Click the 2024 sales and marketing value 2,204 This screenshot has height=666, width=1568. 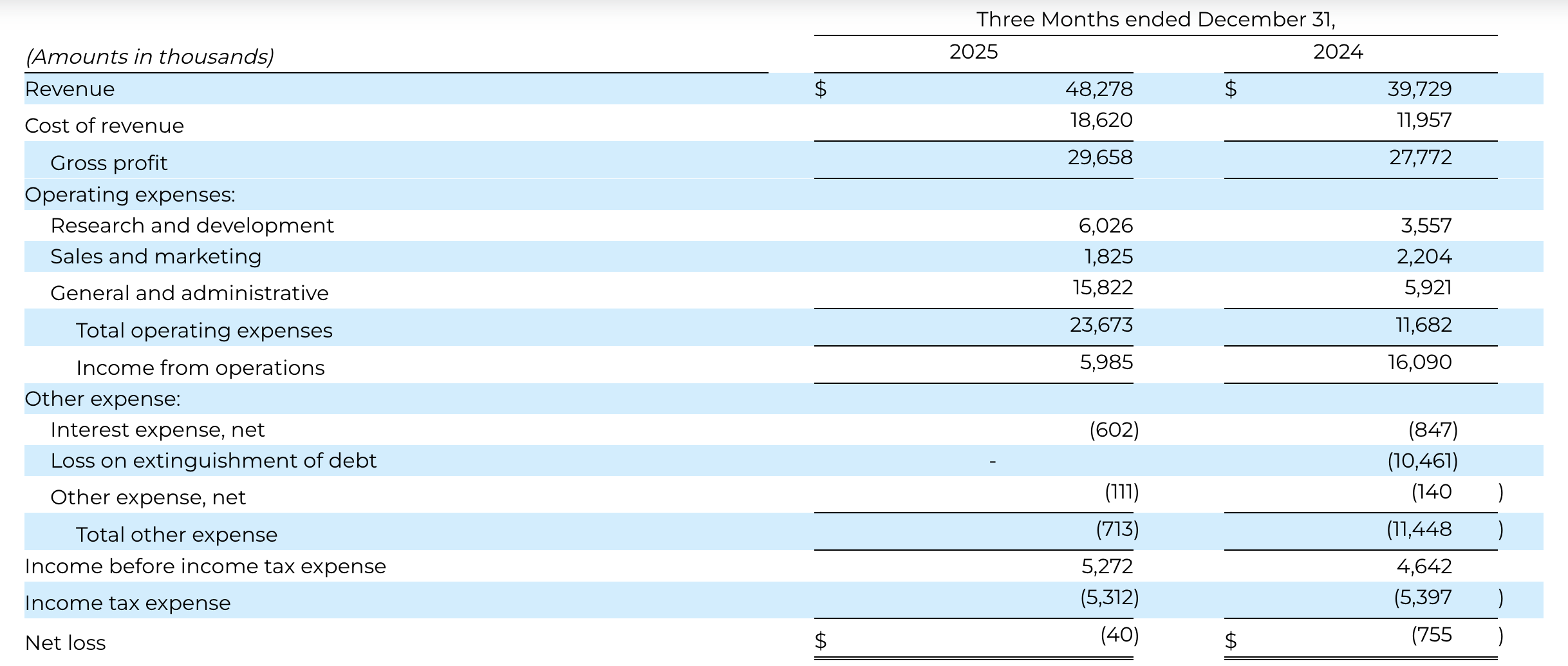click(x=1424, y=257)
